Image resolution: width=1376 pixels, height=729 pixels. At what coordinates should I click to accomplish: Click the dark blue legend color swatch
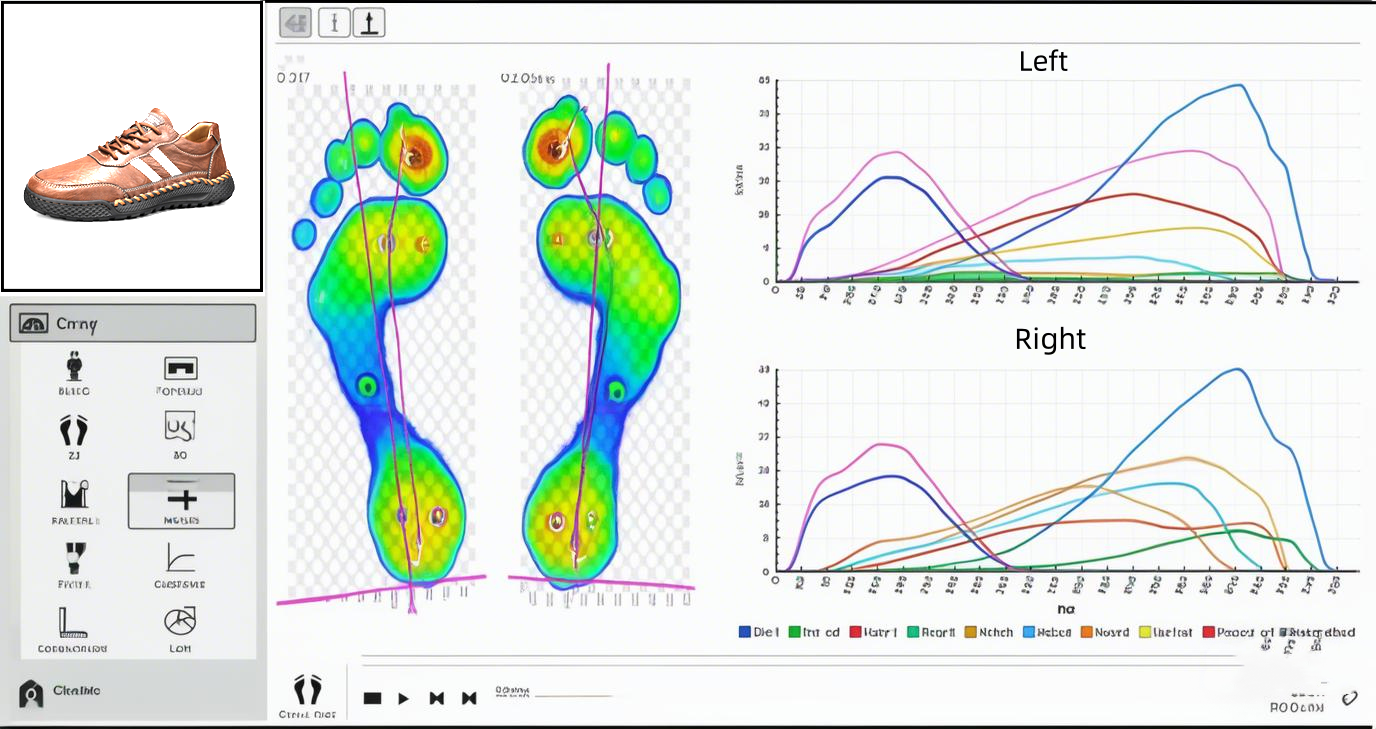pyautogui.click(x=744, y=632)
